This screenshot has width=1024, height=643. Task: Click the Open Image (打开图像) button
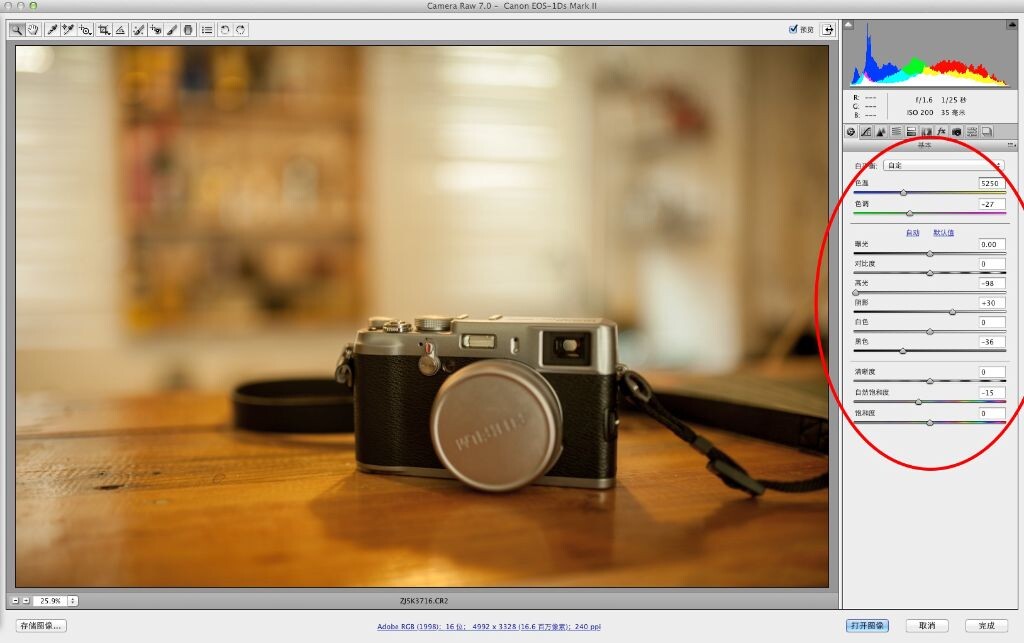point(867,625)
